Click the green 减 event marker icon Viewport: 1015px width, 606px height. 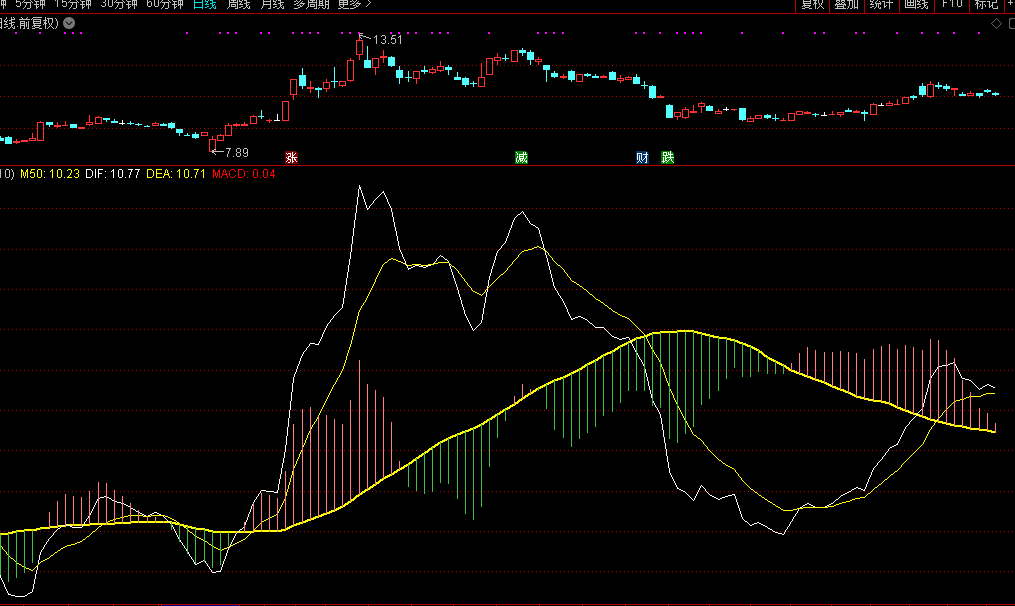coord(521,158)
